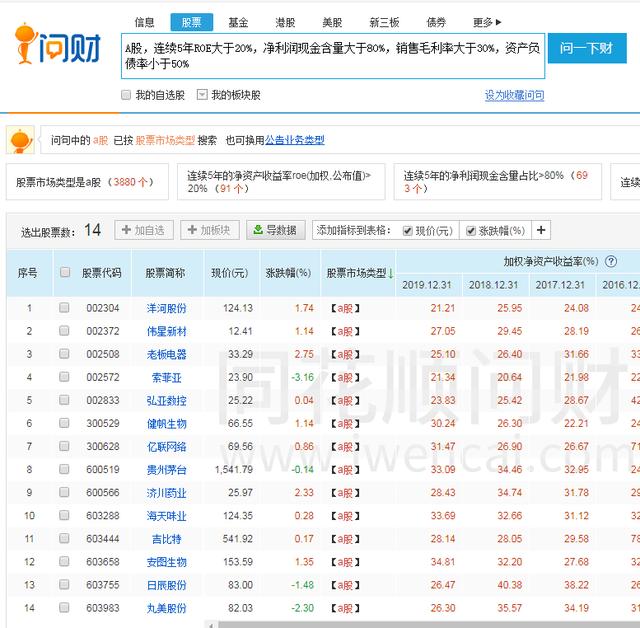Select the 连续5年净资产收益率roe>20% condition box
The width and height of the screenshot is (640, 628).
coord(281,182)
